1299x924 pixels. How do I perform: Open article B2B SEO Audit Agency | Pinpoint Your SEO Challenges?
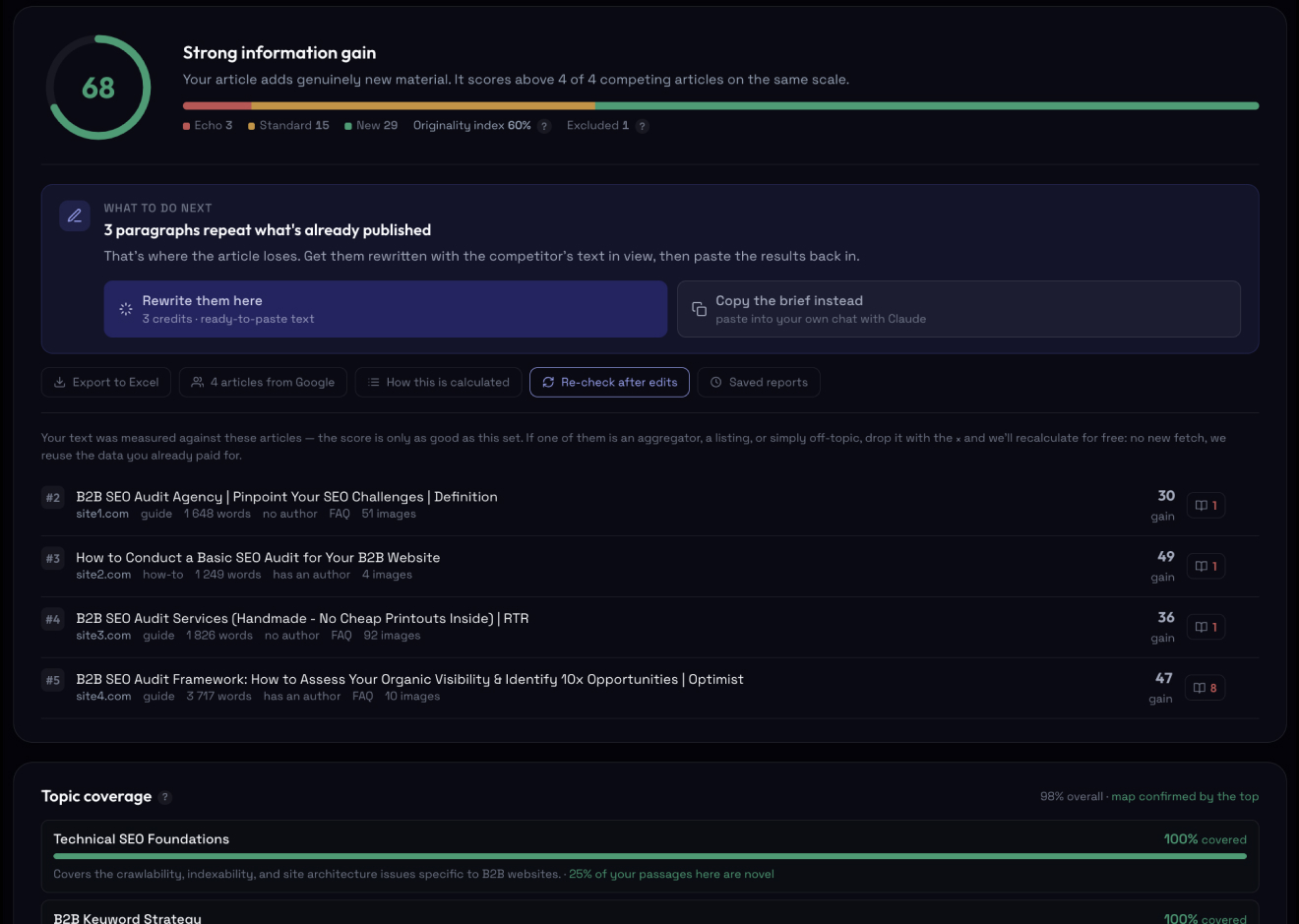[x=286, y=497]
